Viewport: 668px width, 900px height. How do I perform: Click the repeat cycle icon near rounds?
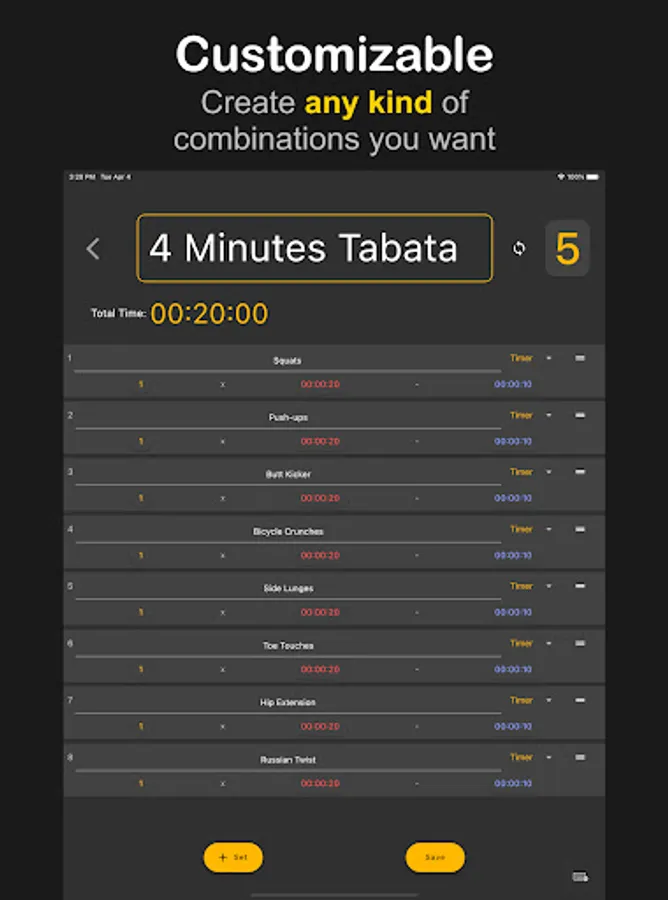click(519, 249)
